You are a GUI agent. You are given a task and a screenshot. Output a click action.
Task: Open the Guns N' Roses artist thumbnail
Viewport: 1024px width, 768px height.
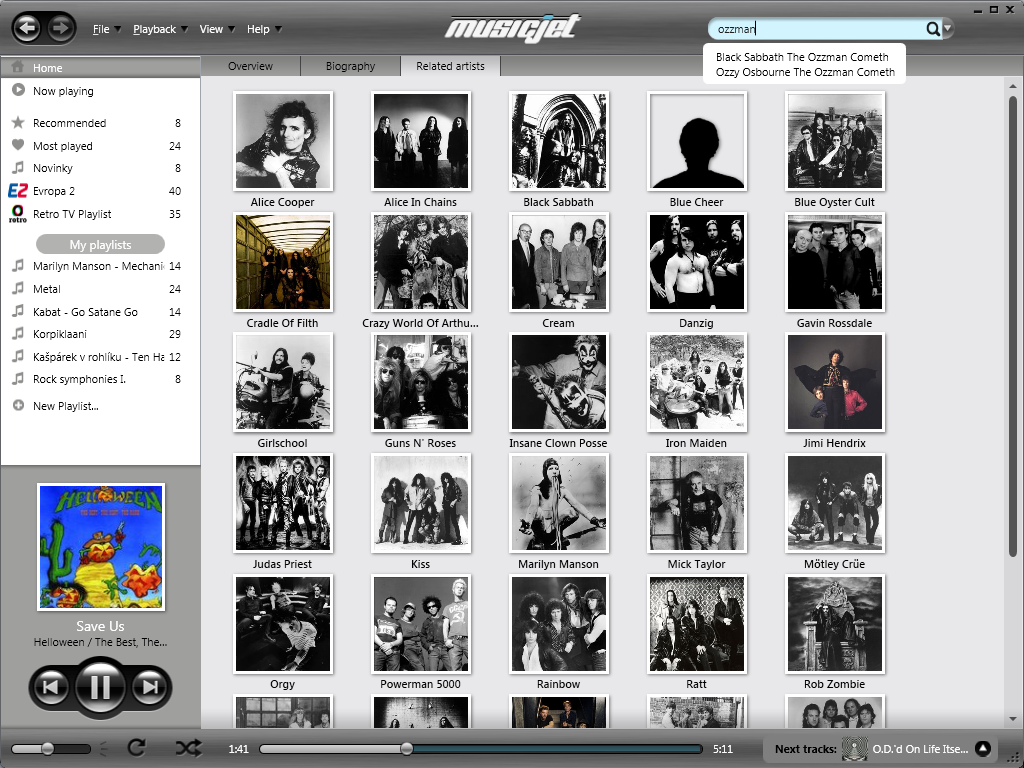click(x=421, y=382)
